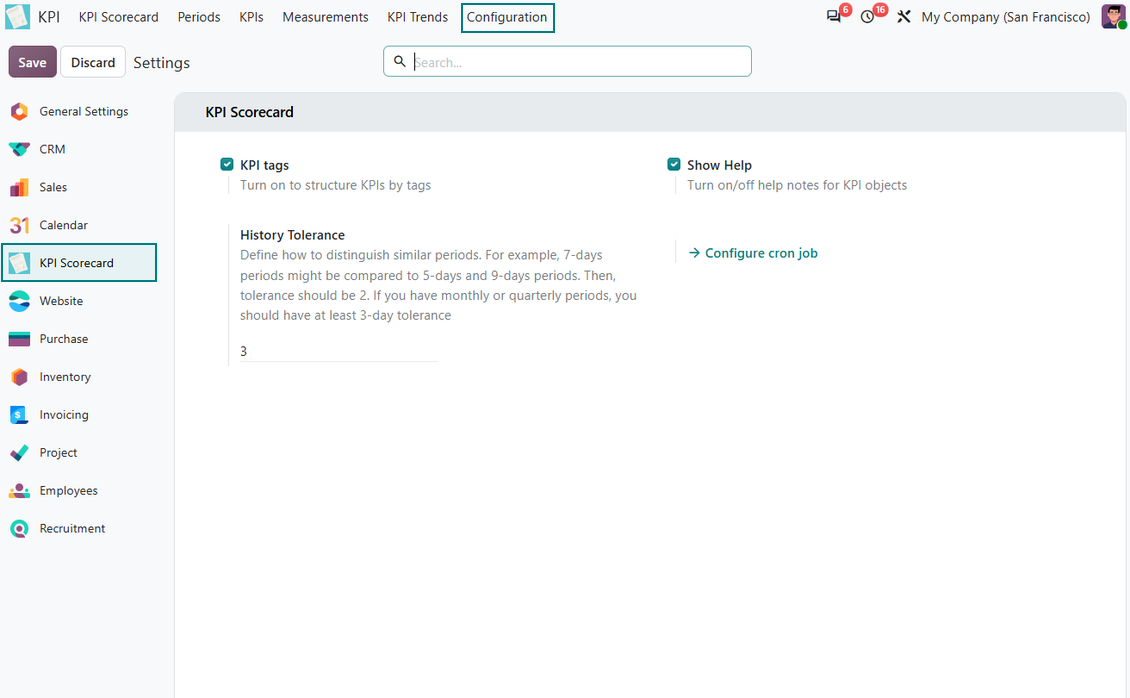Viewport: 1130px width, 698px height.
Task: Click the search magnifier icon
Action: click(x=399, y=61)
